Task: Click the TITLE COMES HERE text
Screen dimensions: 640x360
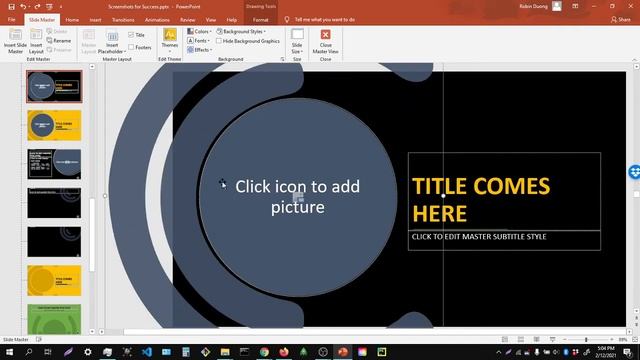Action: [x=481, y=200]
